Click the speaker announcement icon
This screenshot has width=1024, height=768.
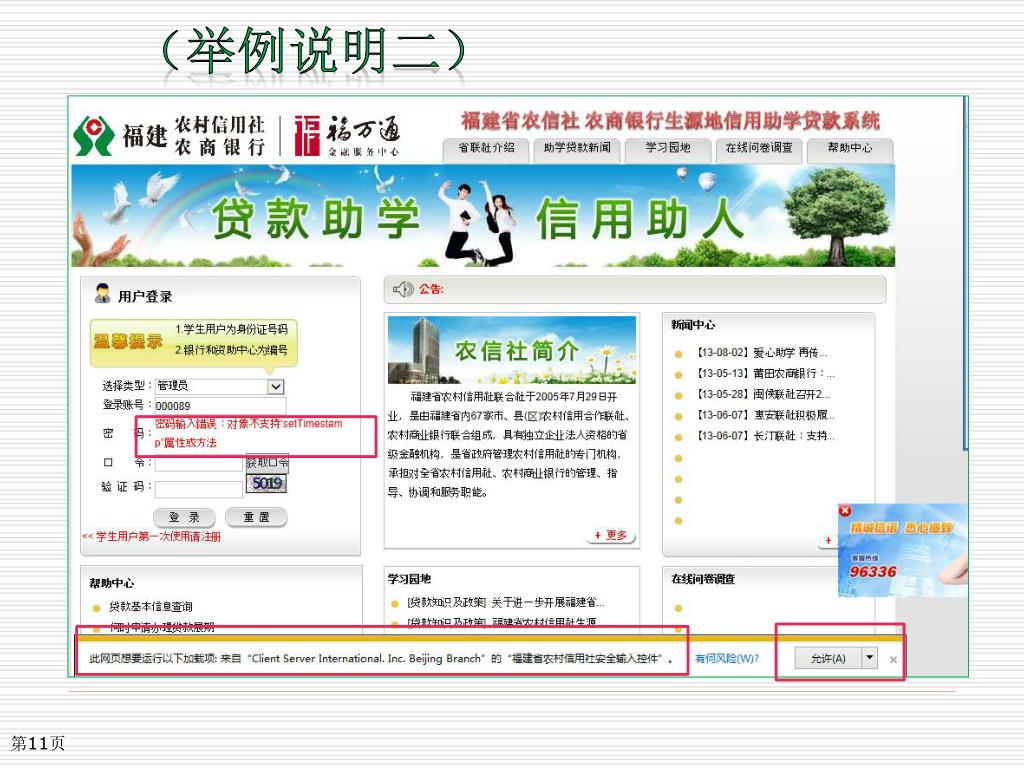tap(403, 289)
